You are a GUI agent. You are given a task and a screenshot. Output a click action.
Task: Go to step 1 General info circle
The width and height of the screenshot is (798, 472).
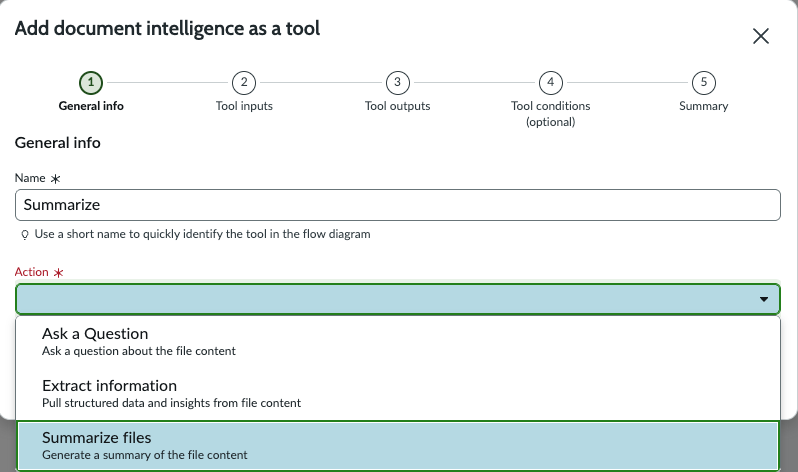(x=91, y=82)
